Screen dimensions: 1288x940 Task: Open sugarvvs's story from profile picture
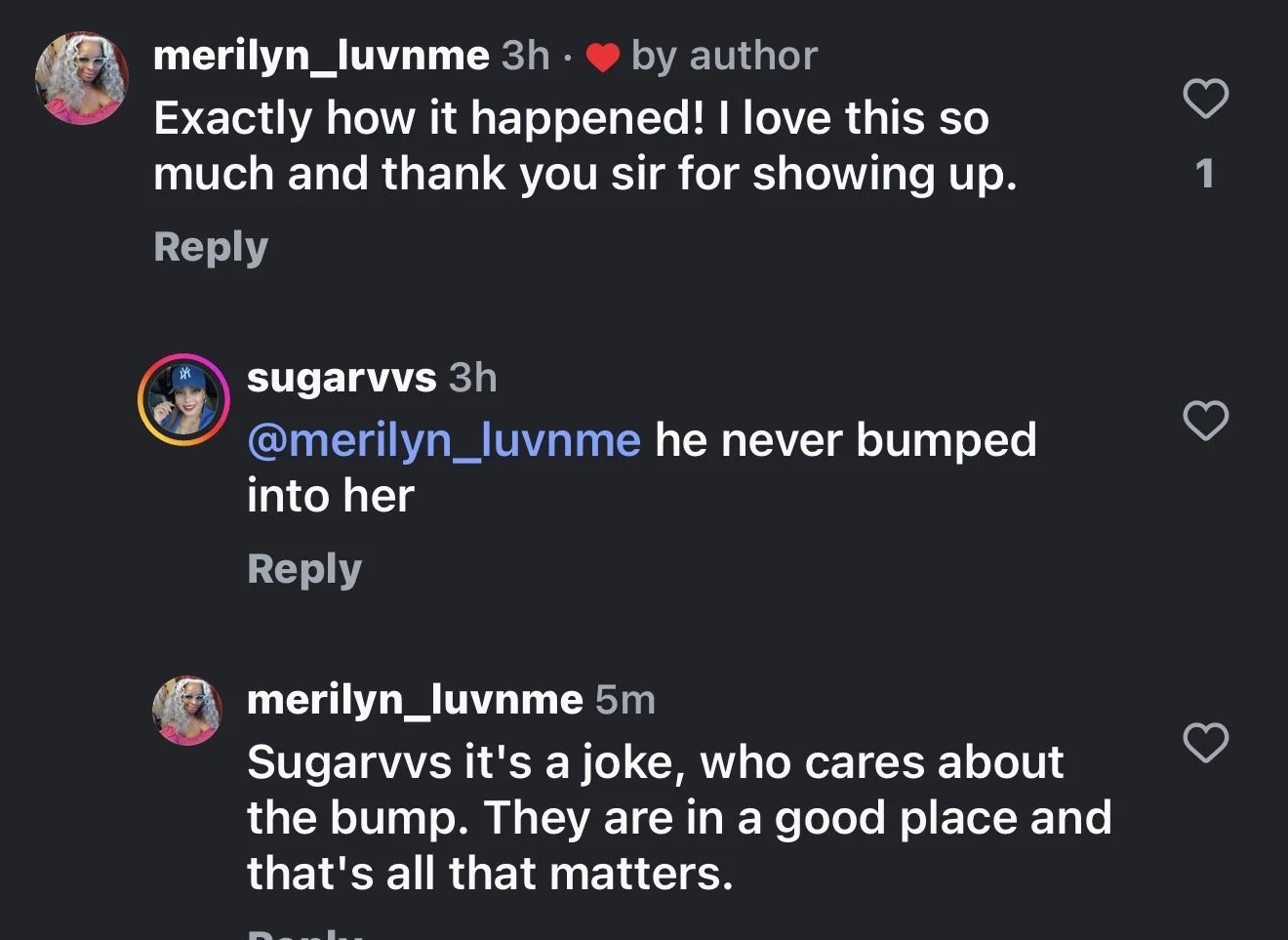click(183, 400)
